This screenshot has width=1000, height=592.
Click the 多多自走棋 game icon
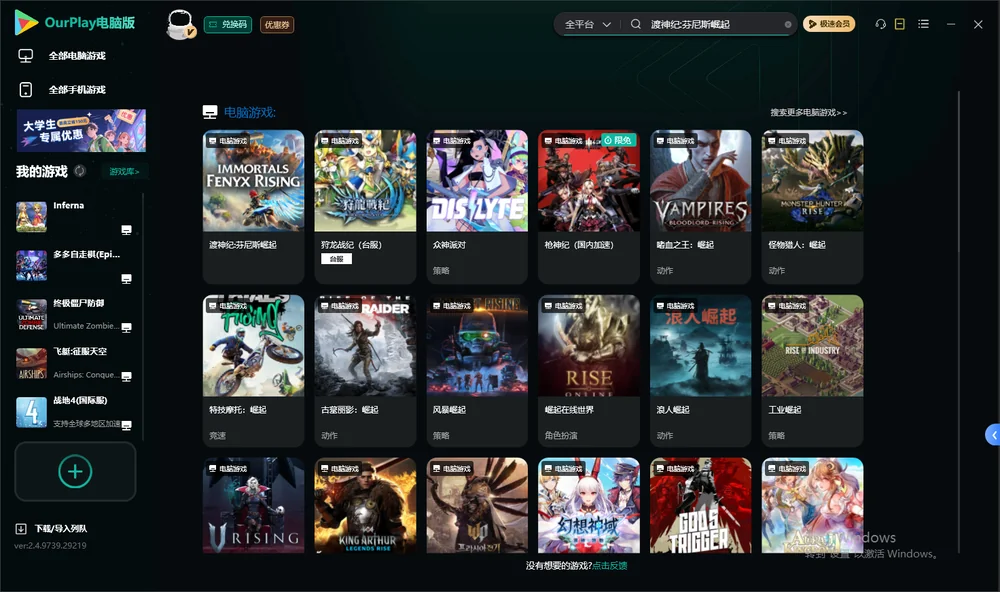coord(31,265)
